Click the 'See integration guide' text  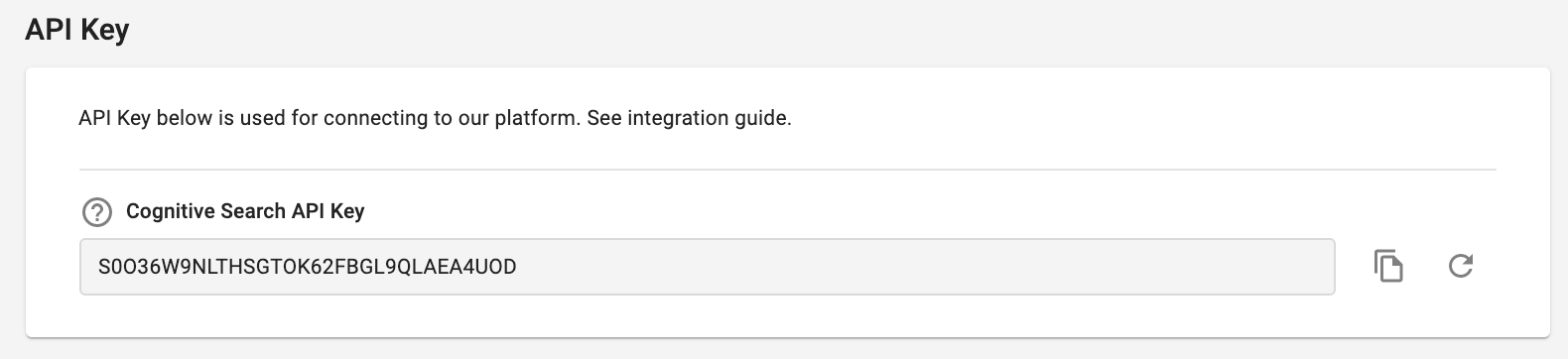point(690,118)
